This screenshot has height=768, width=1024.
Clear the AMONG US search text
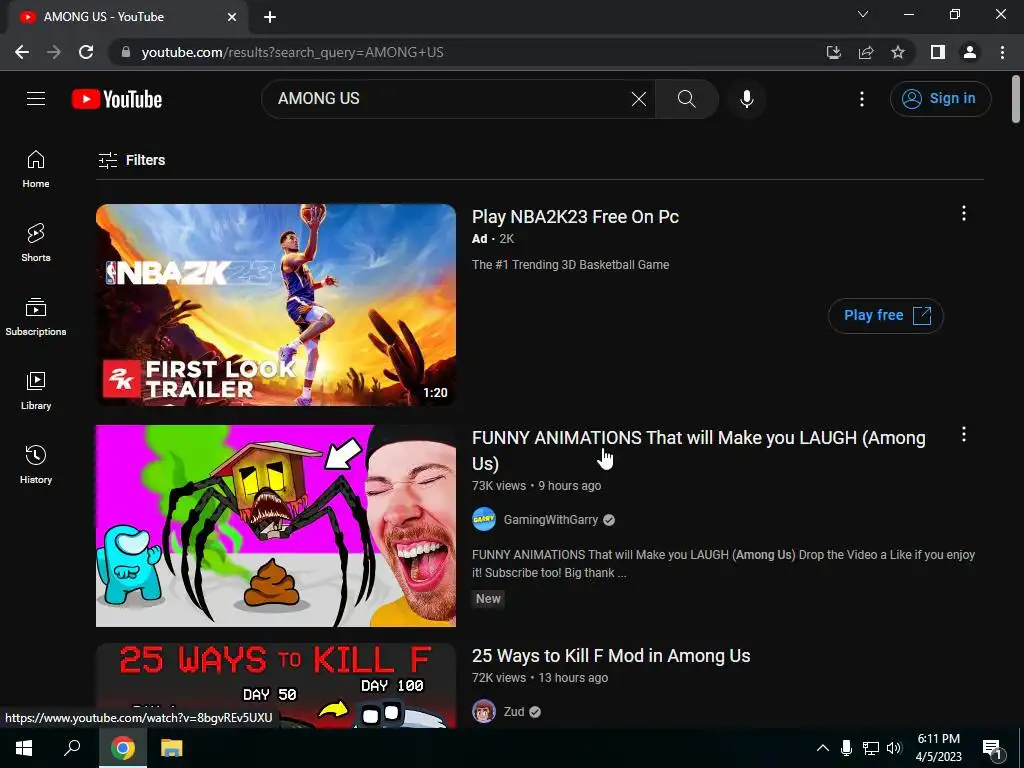[639, 99]
